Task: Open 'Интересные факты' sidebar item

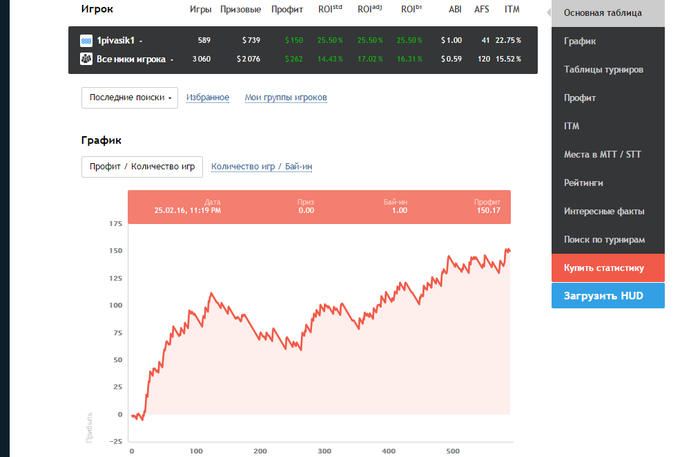Action: click(x=604, y=211)
